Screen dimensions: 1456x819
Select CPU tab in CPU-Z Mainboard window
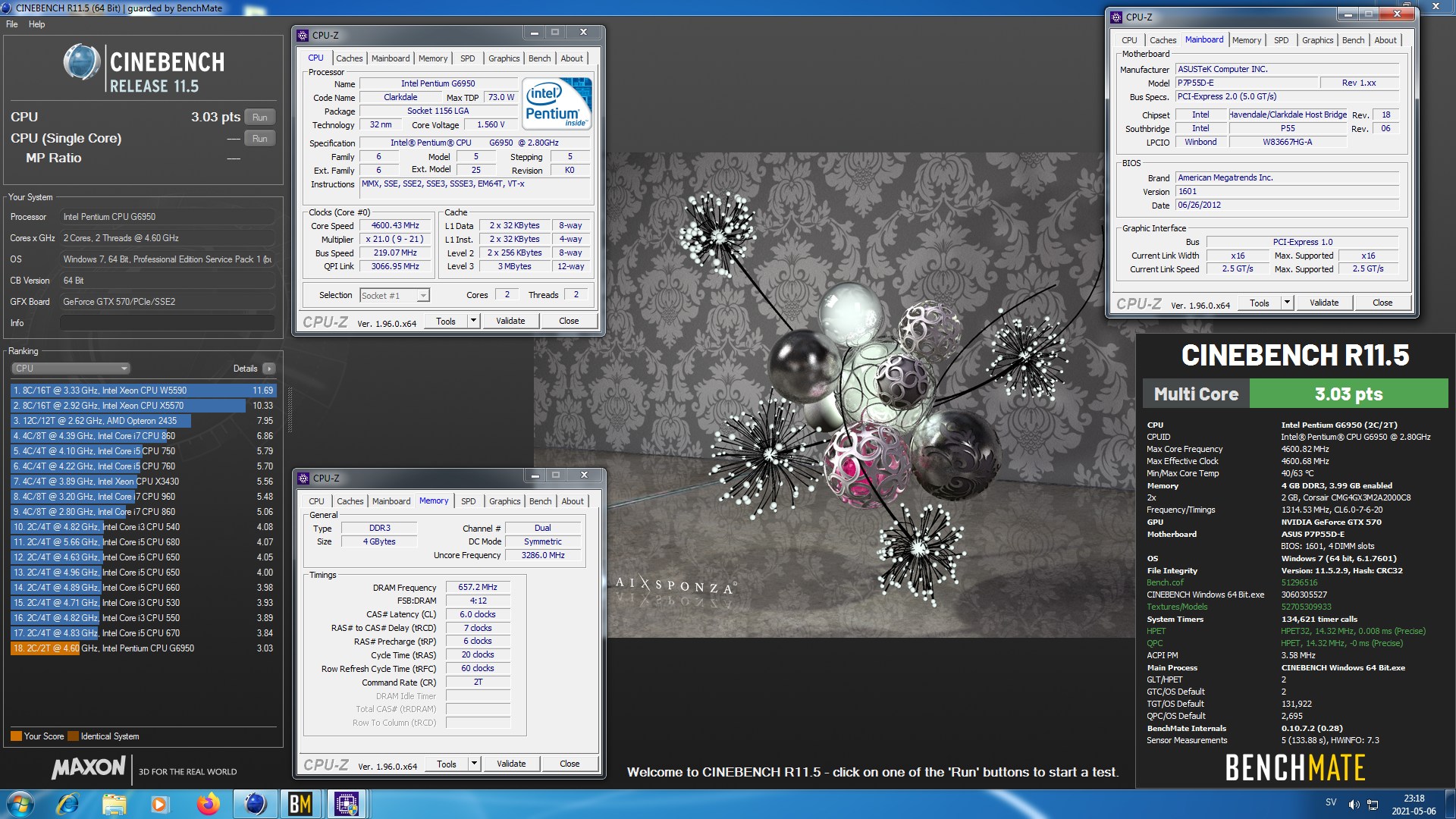[1129, 40]
